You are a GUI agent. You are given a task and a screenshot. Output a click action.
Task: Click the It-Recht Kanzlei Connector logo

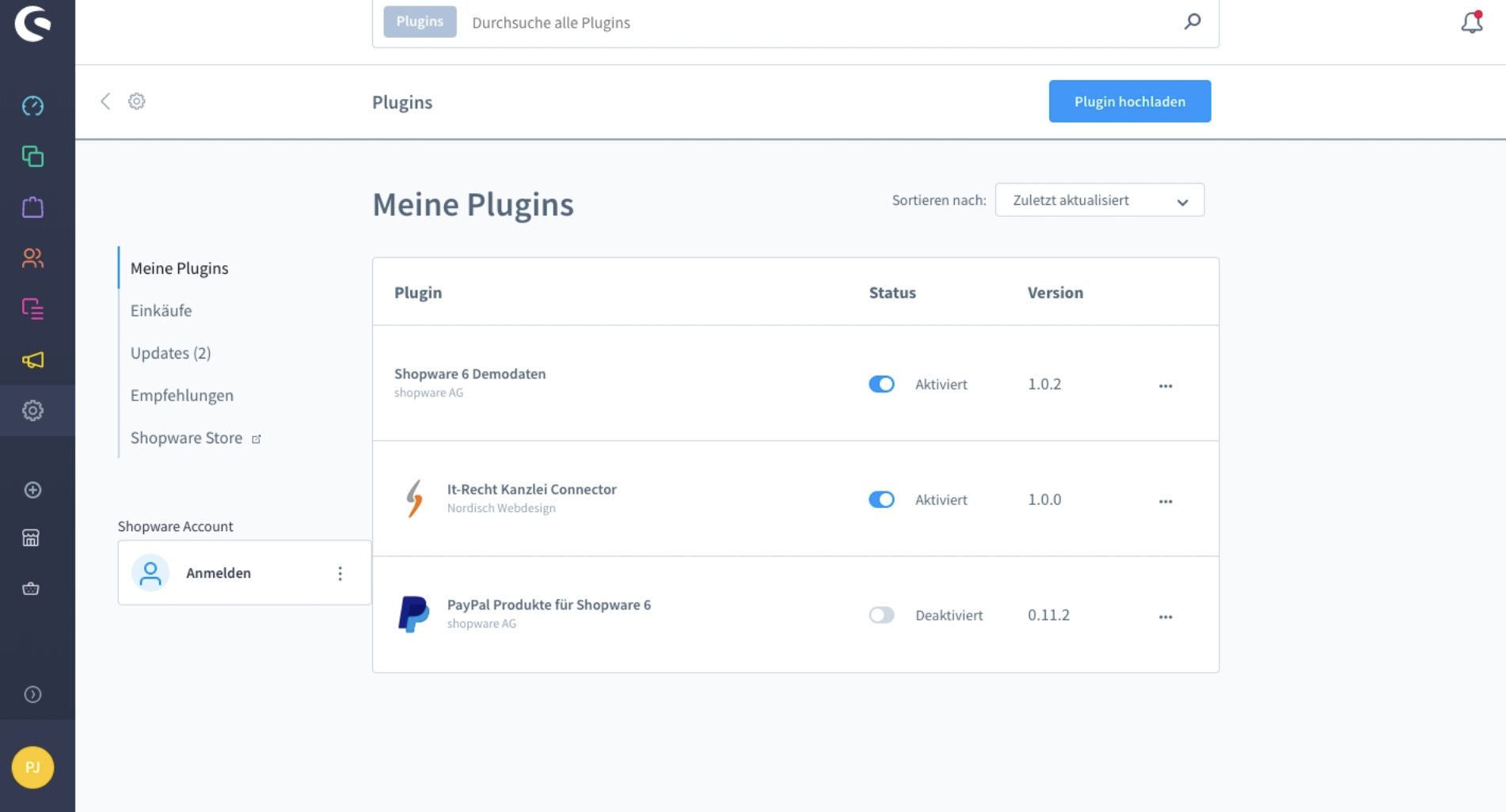[414, 499]
